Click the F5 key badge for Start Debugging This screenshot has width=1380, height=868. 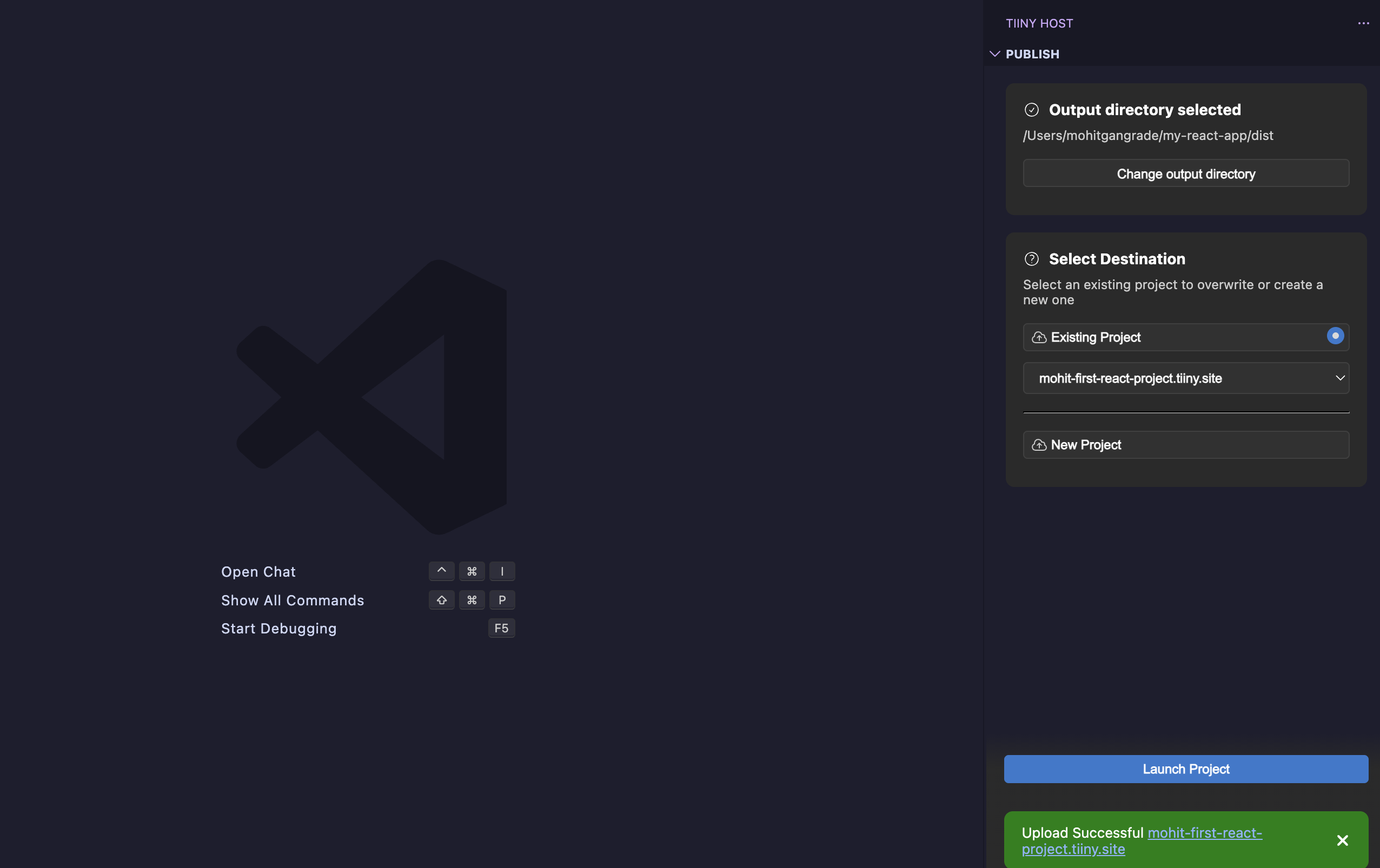[x=501, y=629]
